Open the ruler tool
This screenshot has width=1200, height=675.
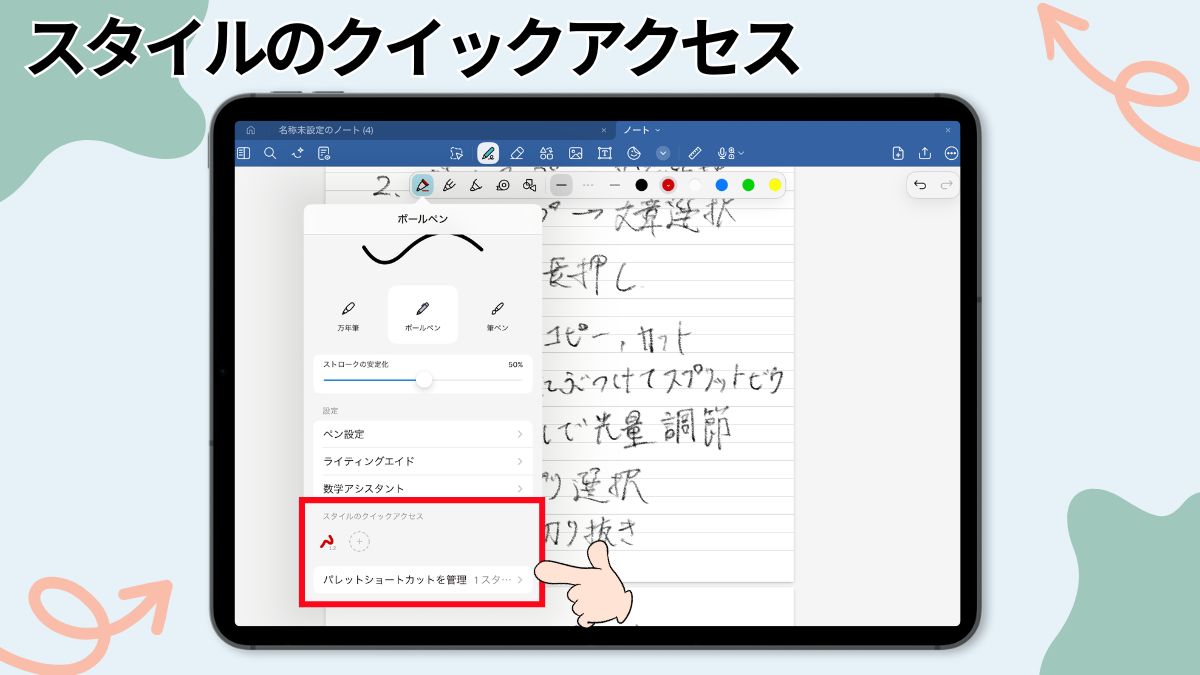coord(696,153)
